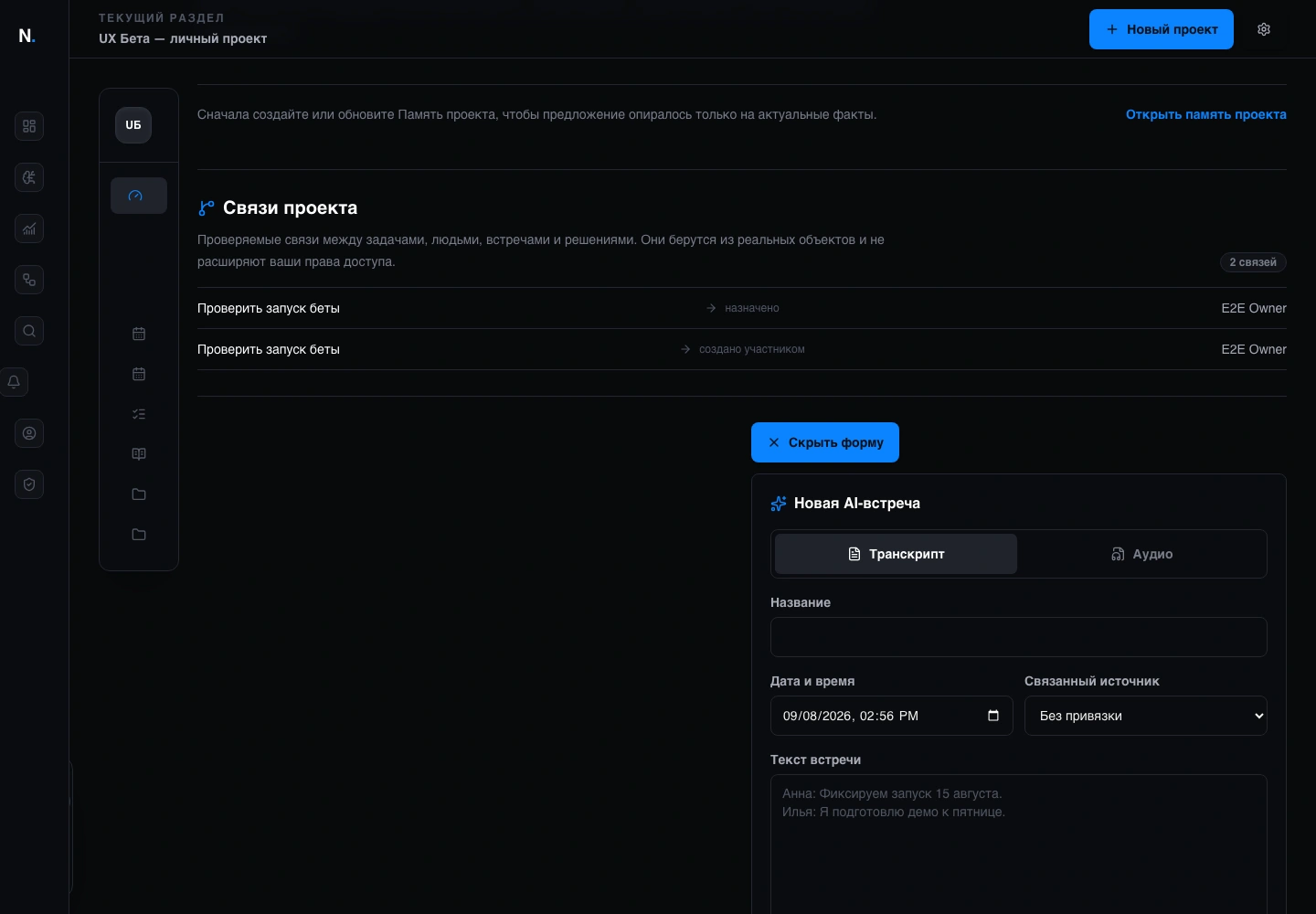Image resolution: width=1316 pixels, height=914 pixels.
Task: Follow the Открыть память проекта link
Action: [1206, 114]
